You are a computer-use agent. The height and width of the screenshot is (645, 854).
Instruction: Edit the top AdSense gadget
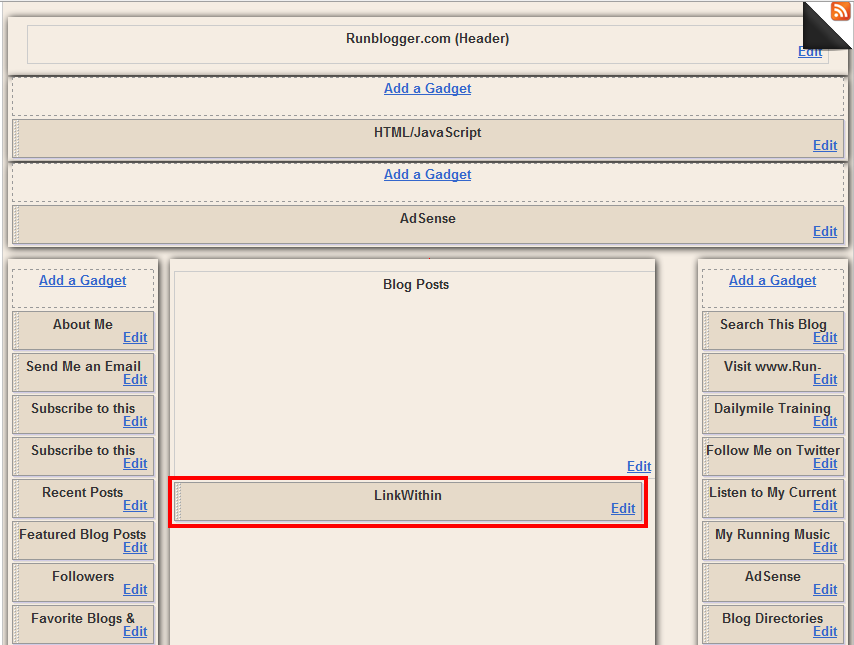pos(825,232)
